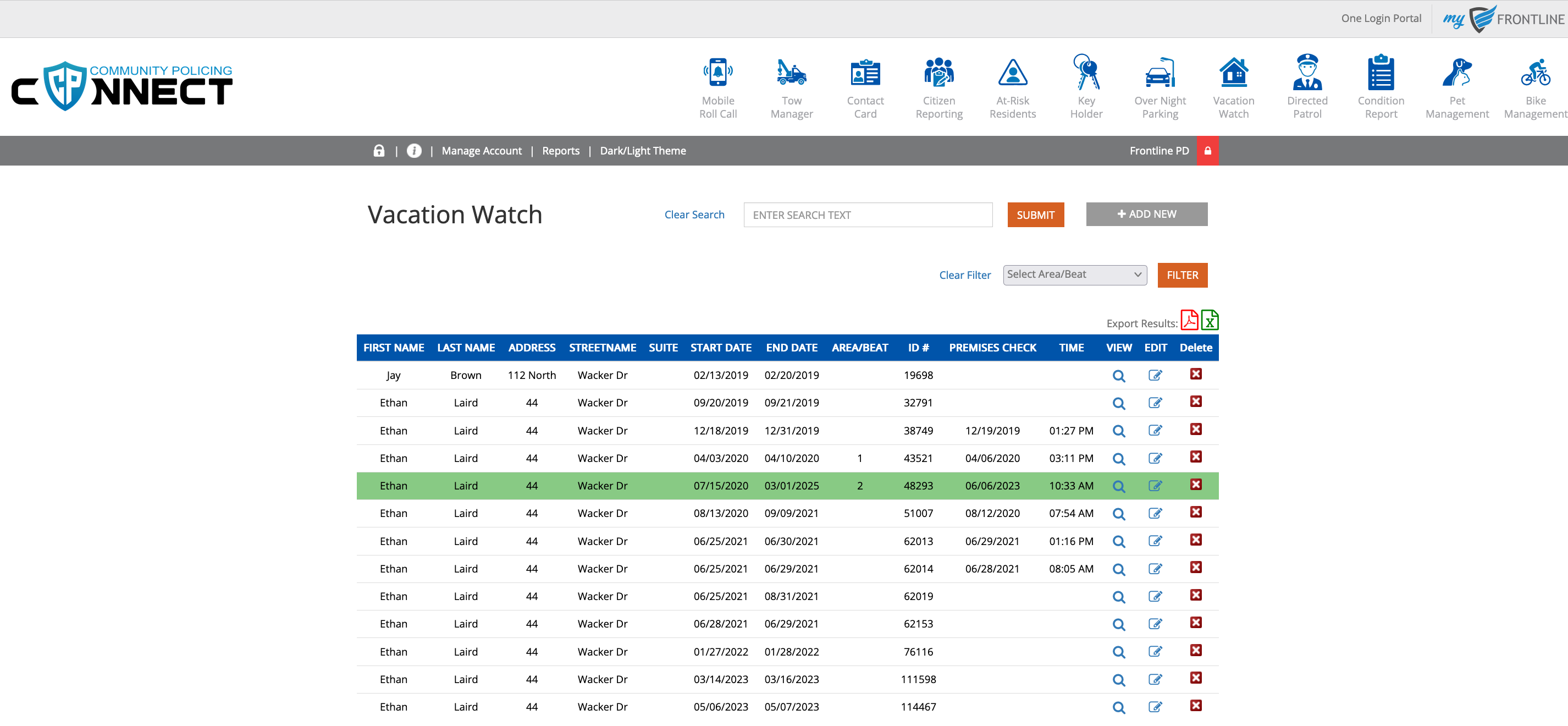The image size is (1568, 726).
Task: Open the Key Holder icon
Action: pos(1086,73)
